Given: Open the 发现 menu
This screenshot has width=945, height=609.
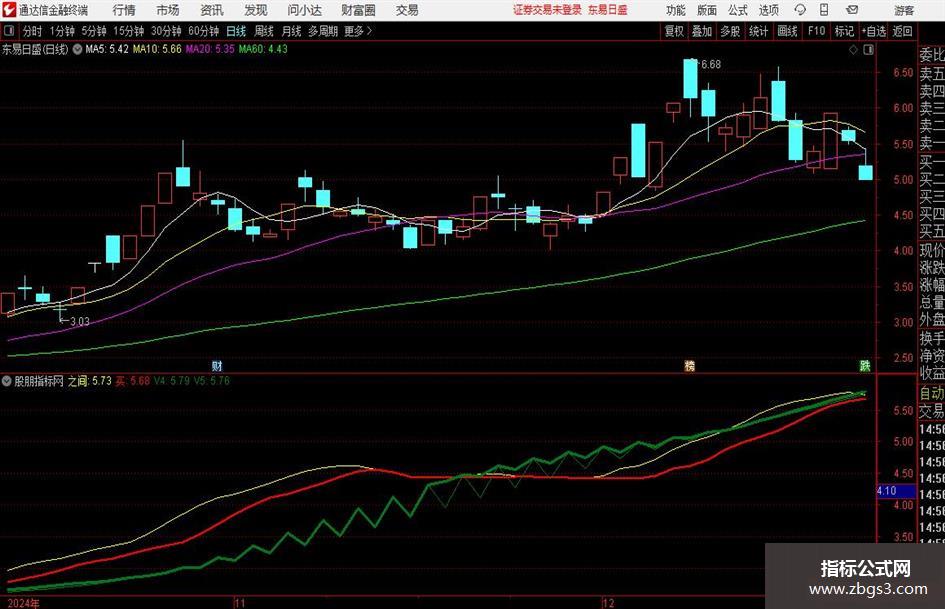Looking at the screenshot, I should [256, 10].
